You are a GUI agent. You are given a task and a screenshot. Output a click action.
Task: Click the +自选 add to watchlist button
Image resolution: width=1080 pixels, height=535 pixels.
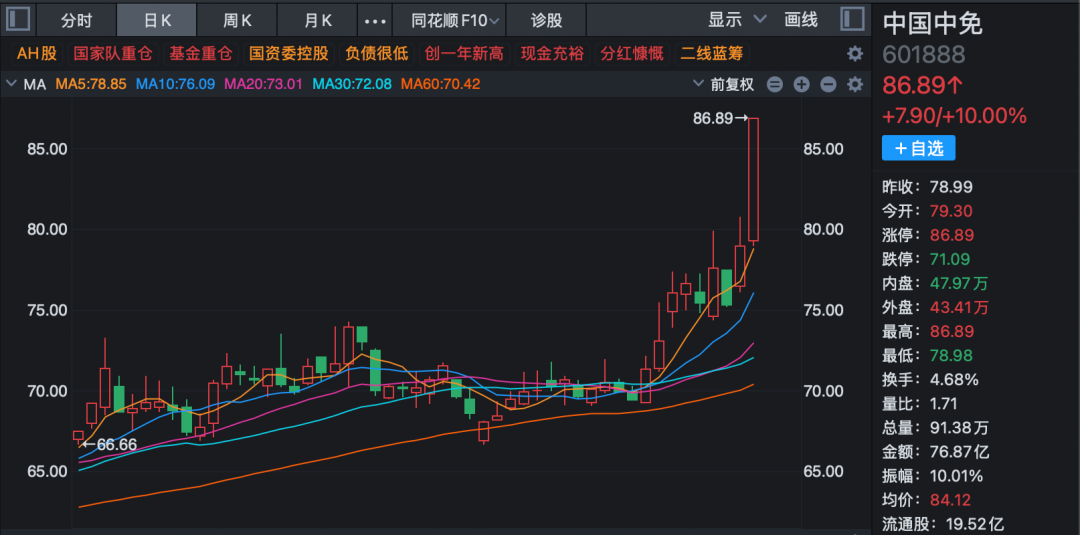tap(918, 148)
